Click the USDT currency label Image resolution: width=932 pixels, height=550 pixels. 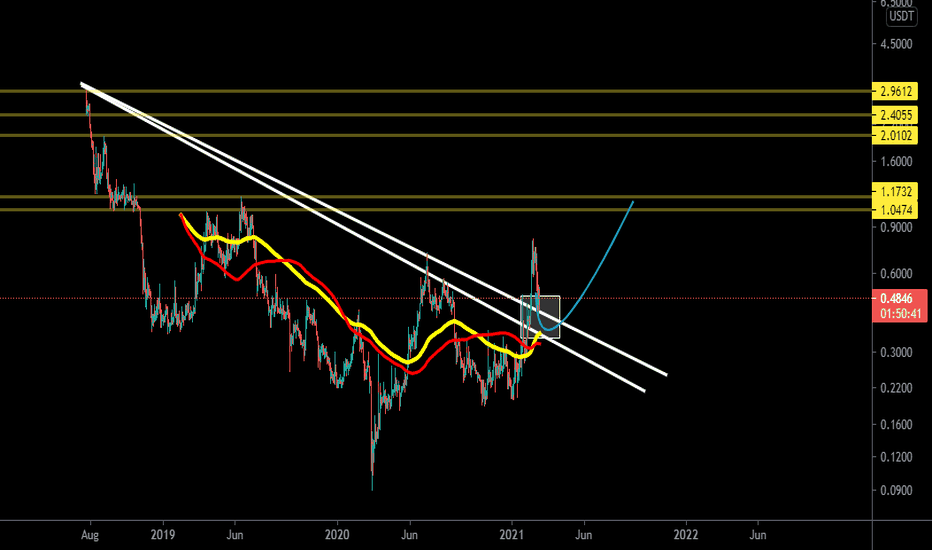pyautogui.click(x=901, y=16)
